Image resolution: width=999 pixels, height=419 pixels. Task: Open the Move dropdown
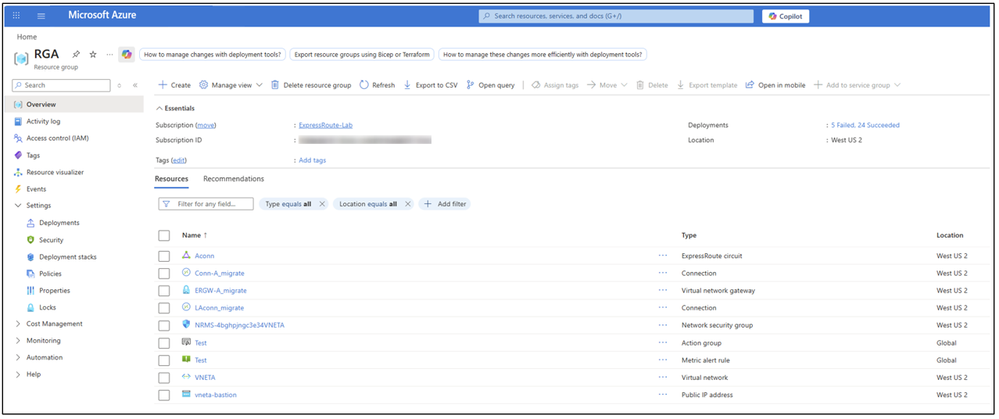point(607,85)
